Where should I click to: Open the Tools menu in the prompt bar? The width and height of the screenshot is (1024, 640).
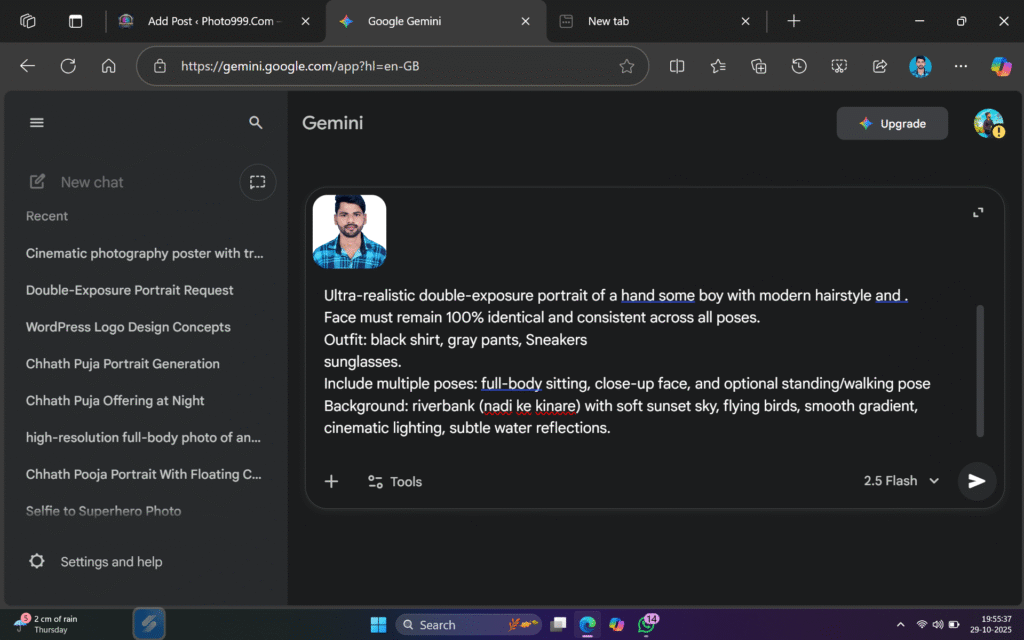394,481
